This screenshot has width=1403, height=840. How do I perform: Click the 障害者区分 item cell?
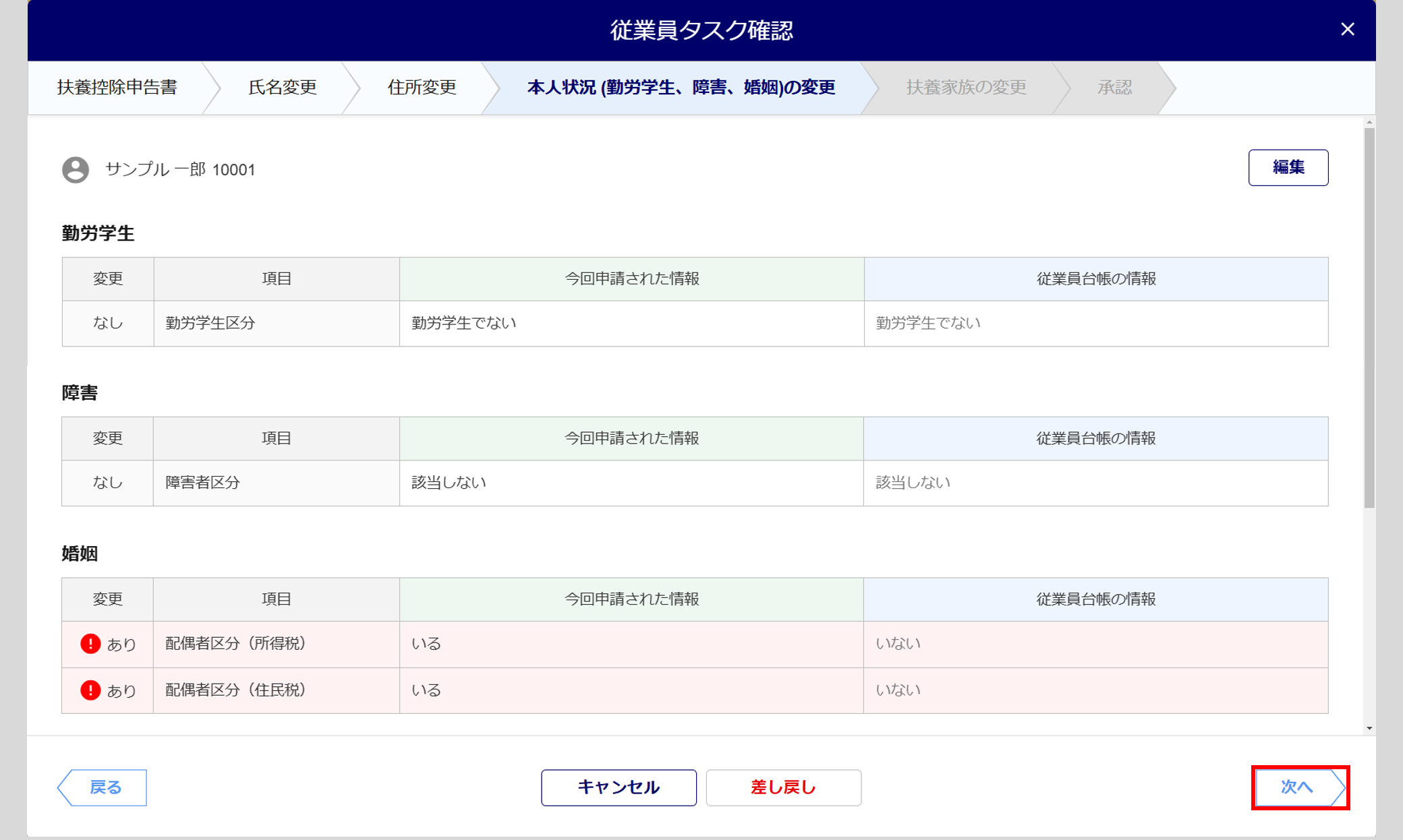click(277, 483)
